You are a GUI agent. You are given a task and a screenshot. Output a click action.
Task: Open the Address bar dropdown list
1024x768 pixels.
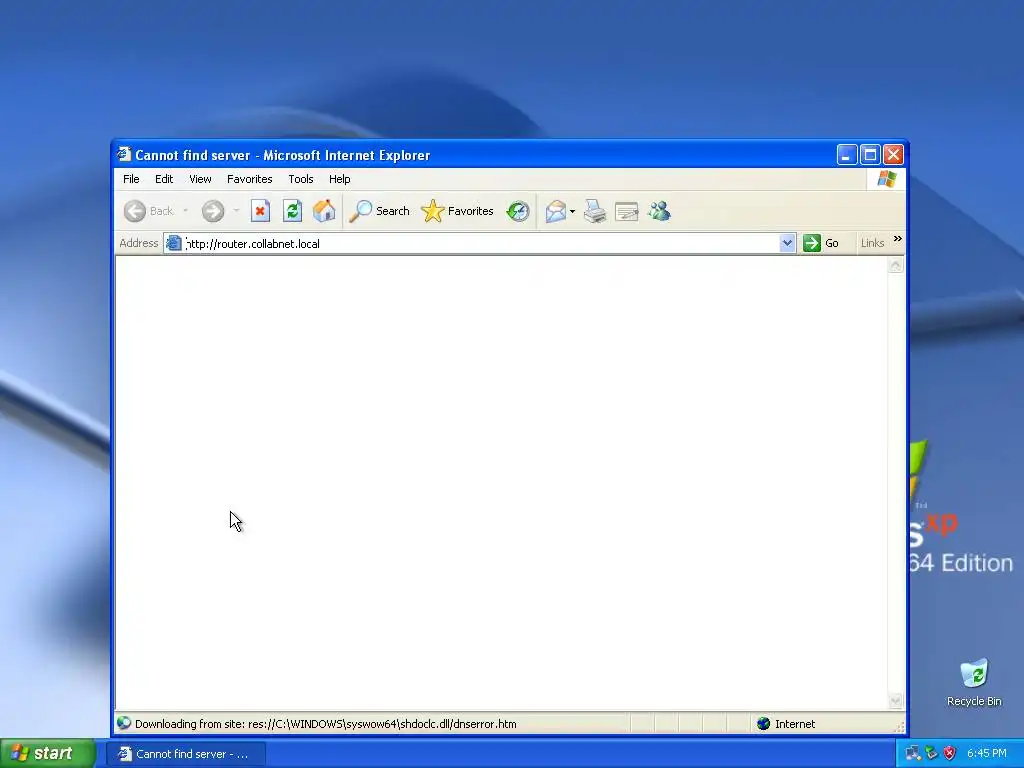click(x=787, y=243)
